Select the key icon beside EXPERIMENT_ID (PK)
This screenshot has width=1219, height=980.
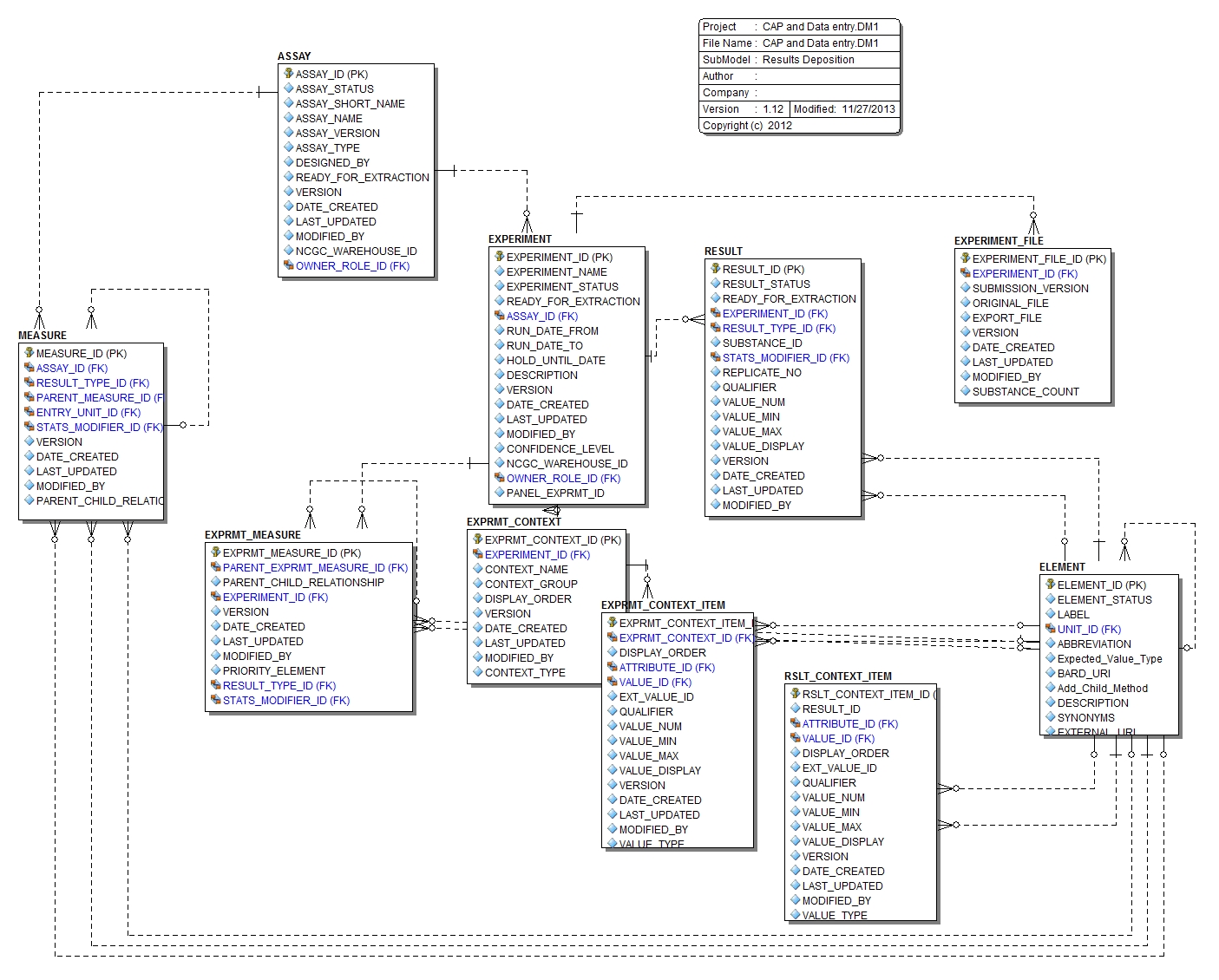click(497, 258)
